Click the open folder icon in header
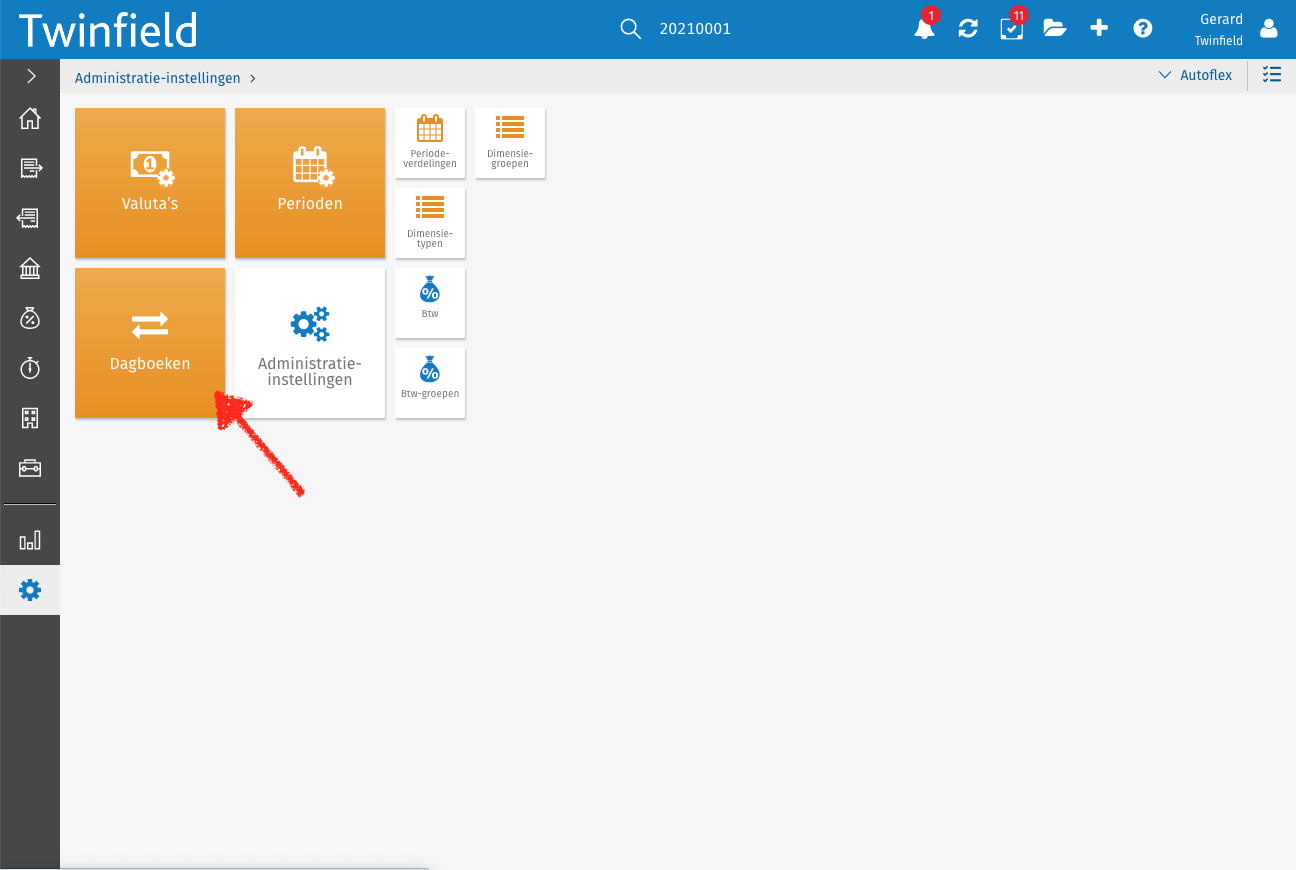The width and height of the screenshot is (1296, 870). [1055, 29]
